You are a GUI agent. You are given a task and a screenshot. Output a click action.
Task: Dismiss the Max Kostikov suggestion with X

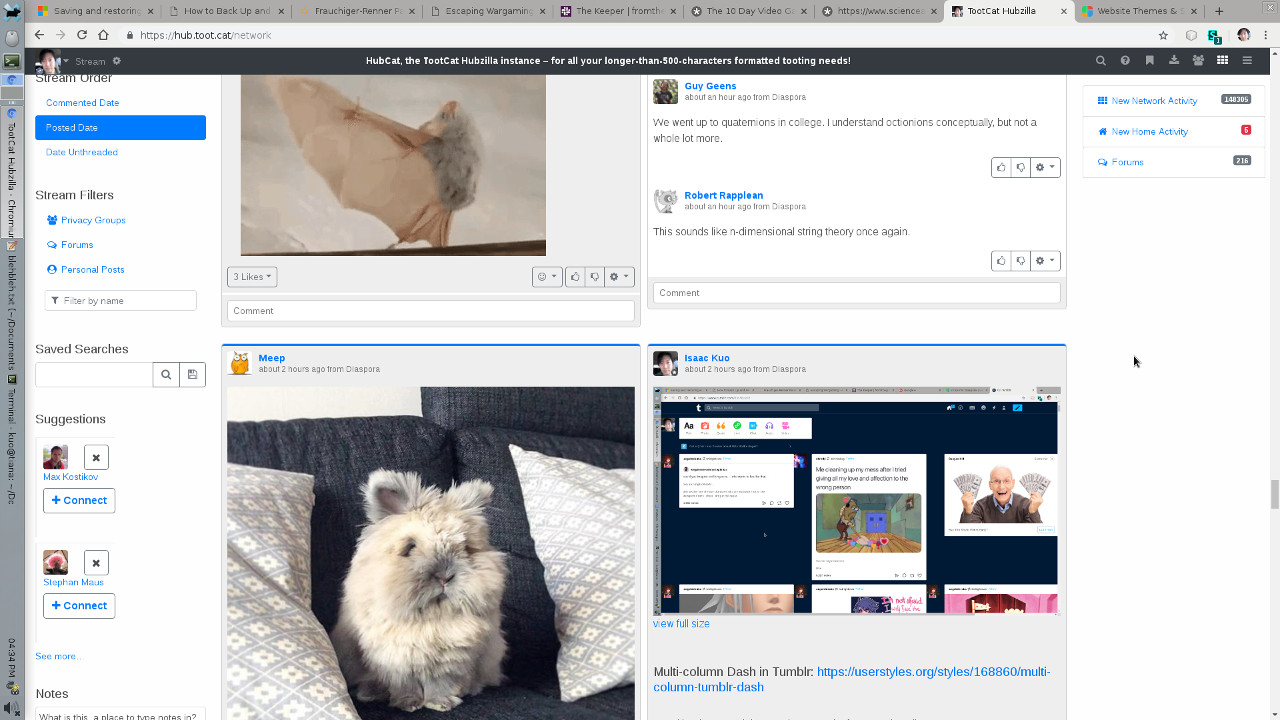[96, 457]
